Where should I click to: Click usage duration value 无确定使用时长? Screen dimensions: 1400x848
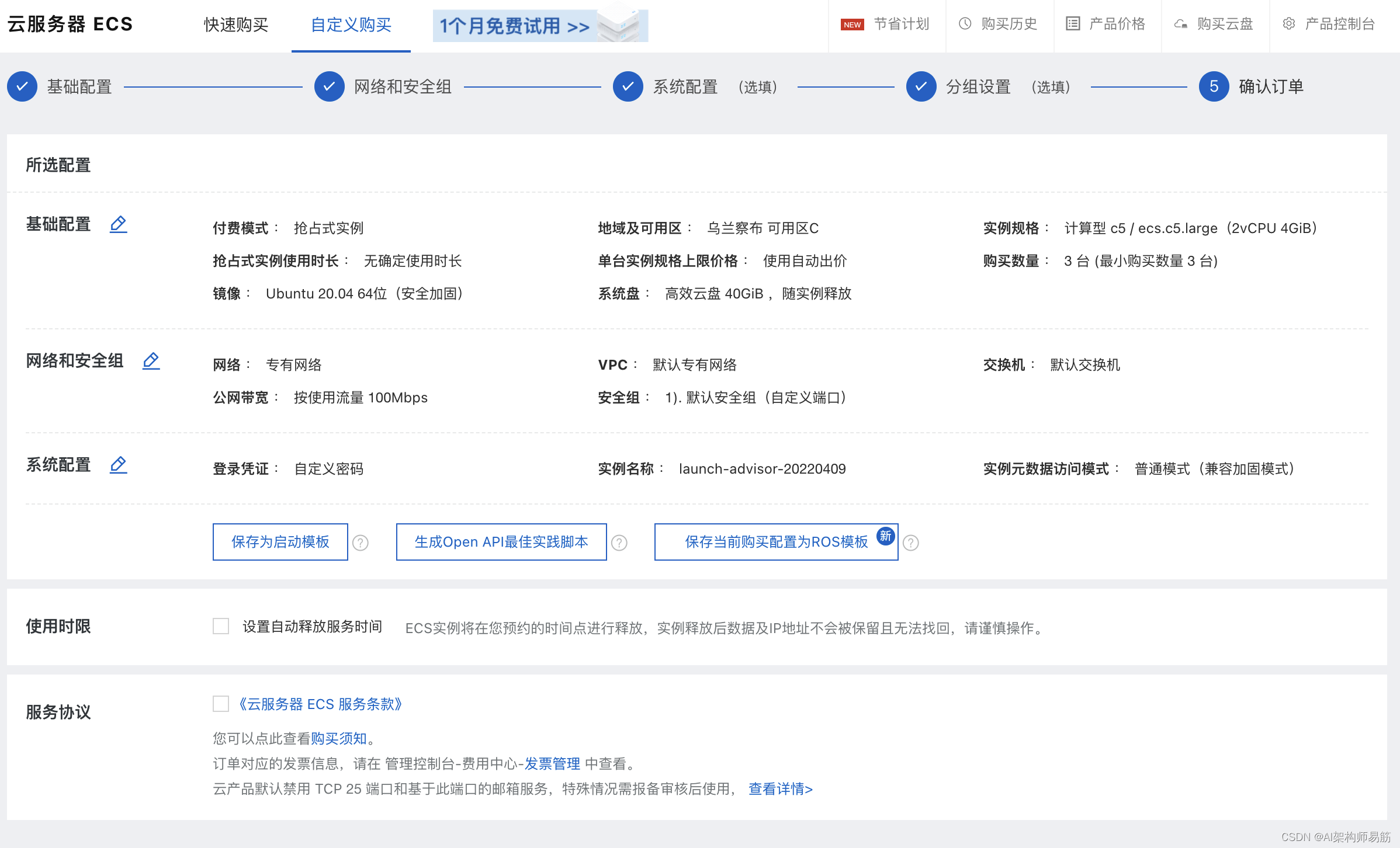(413, 260)
